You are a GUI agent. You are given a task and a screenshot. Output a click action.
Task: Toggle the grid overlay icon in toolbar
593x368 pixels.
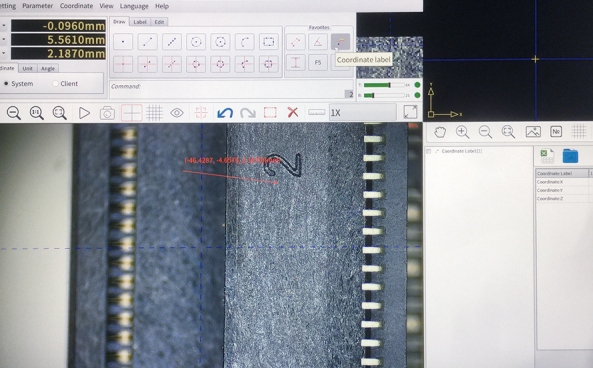coord(154,113)
